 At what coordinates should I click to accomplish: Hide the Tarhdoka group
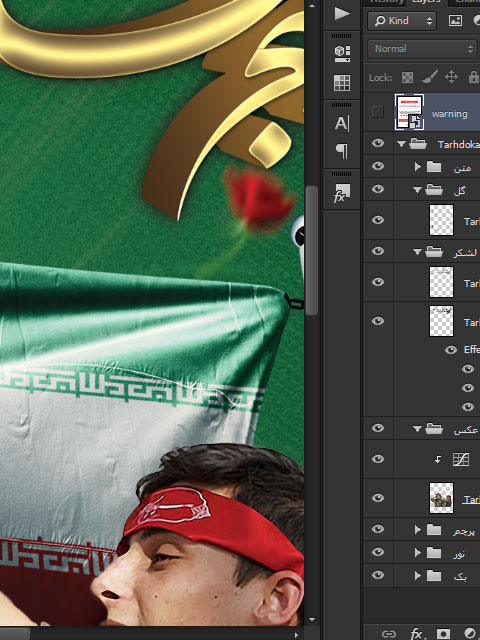coord(378,143)
